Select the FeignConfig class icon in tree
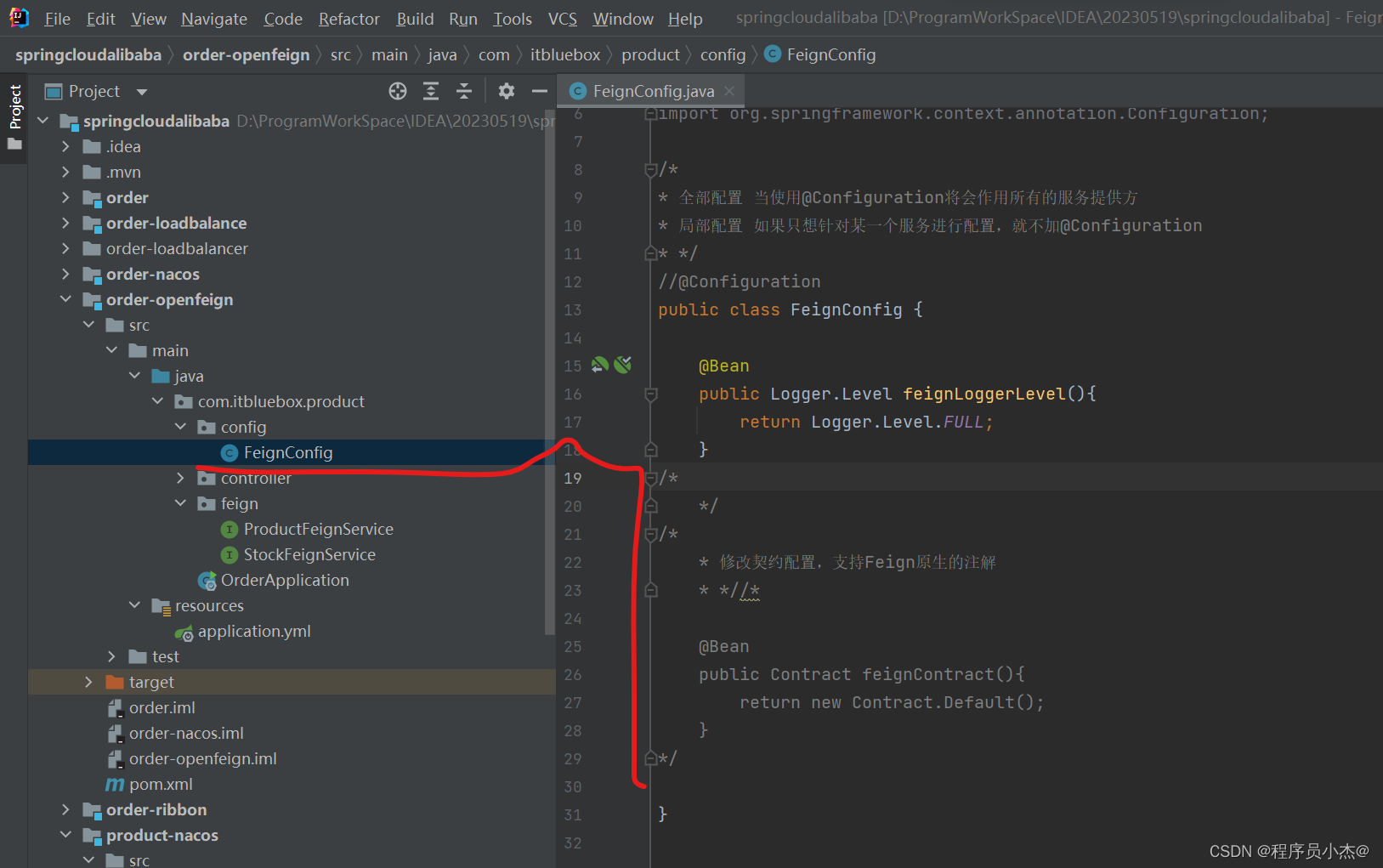1383x868 pixels. tap(229, 453)
